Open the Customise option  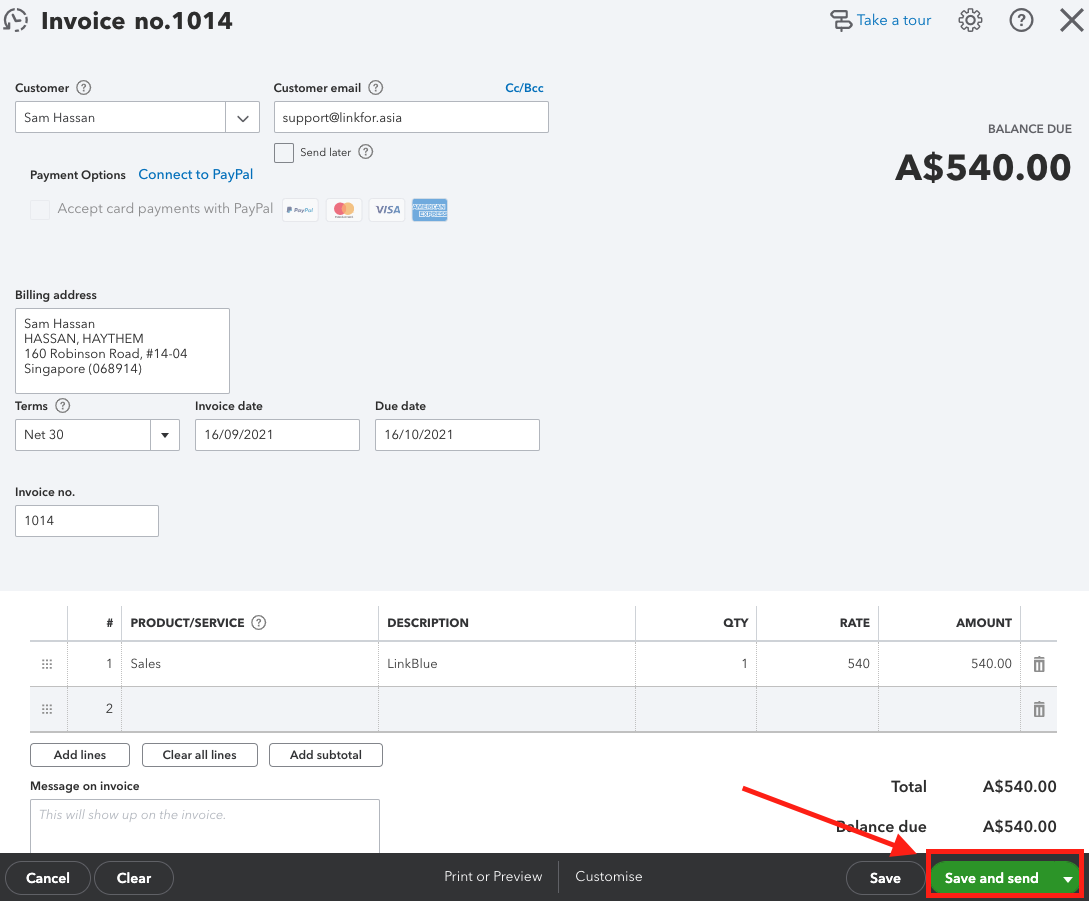pos(608,877)
